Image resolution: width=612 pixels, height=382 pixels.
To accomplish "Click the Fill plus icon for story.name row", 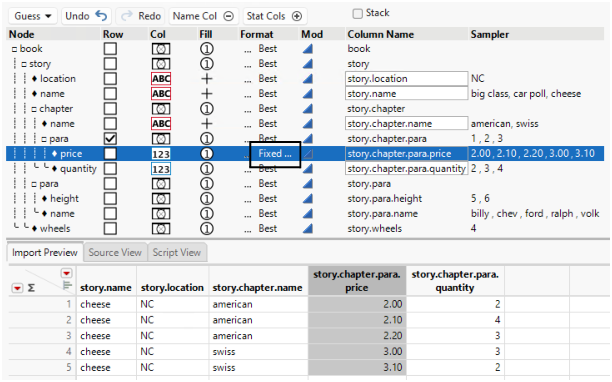I will (206, 94).
